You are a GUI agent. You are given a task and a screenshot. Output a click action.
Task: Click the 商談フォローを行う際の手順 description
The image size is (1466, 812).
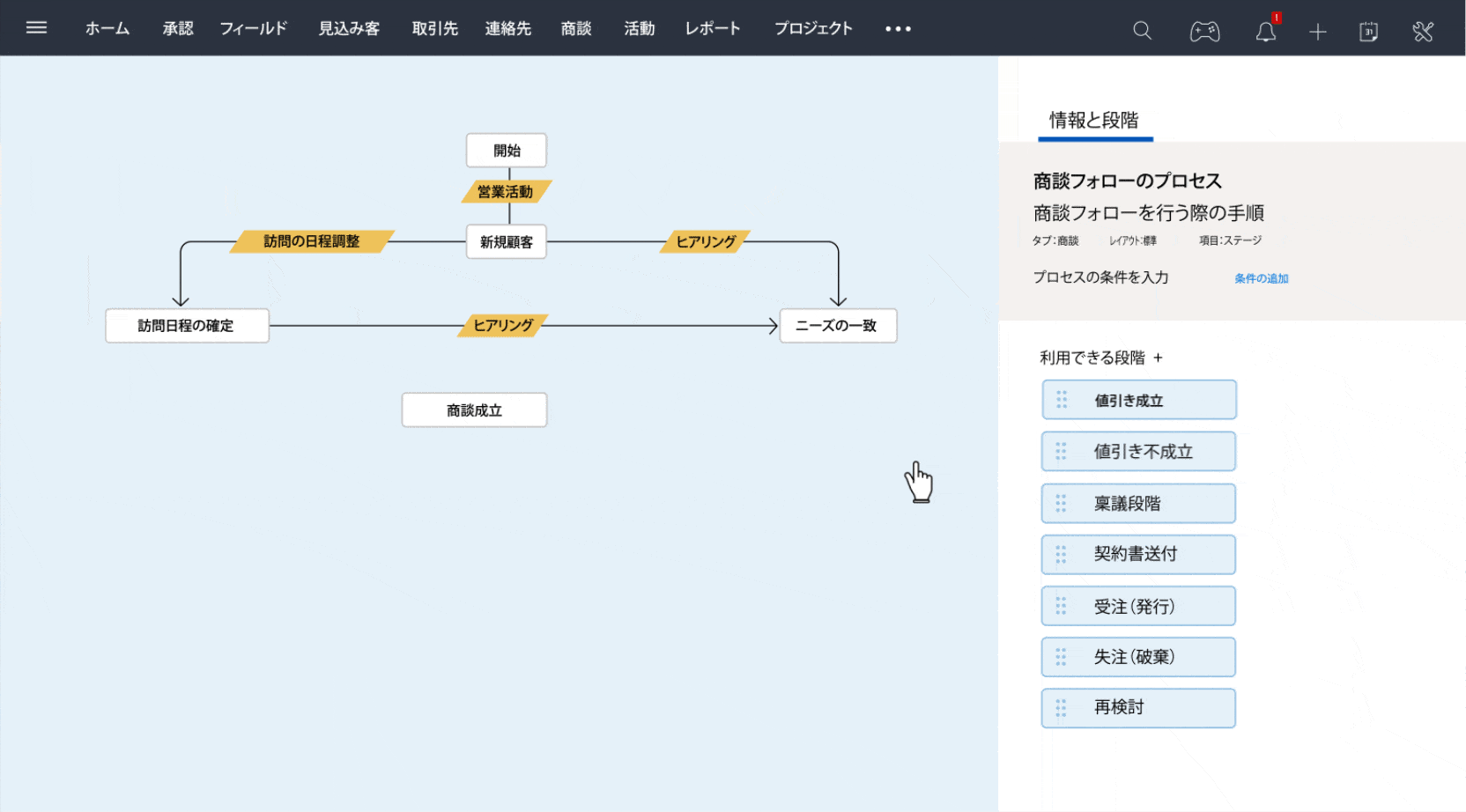click(1149, 213)
